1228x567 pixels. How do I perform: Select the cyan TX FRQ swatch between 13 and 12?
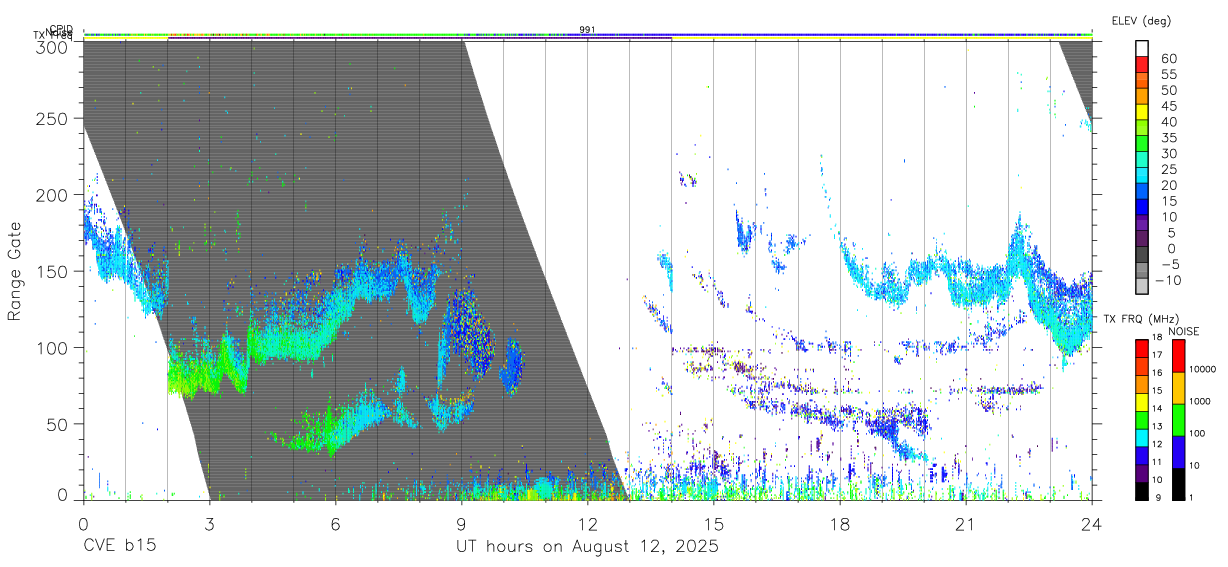tap(1142, 437)
